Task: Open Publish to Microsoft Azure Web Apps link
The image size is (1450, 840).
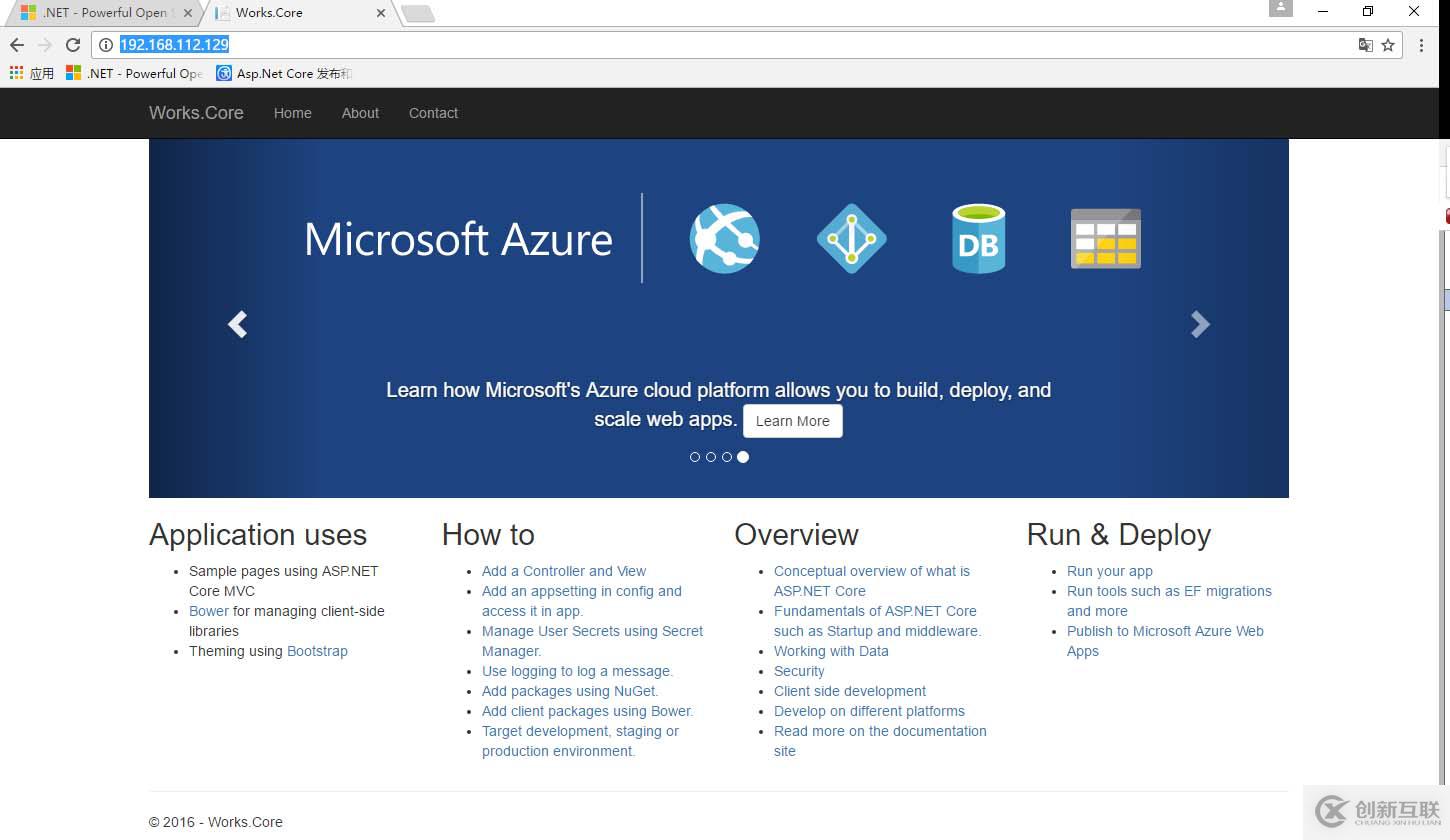Action: (x=1165, y=641)
